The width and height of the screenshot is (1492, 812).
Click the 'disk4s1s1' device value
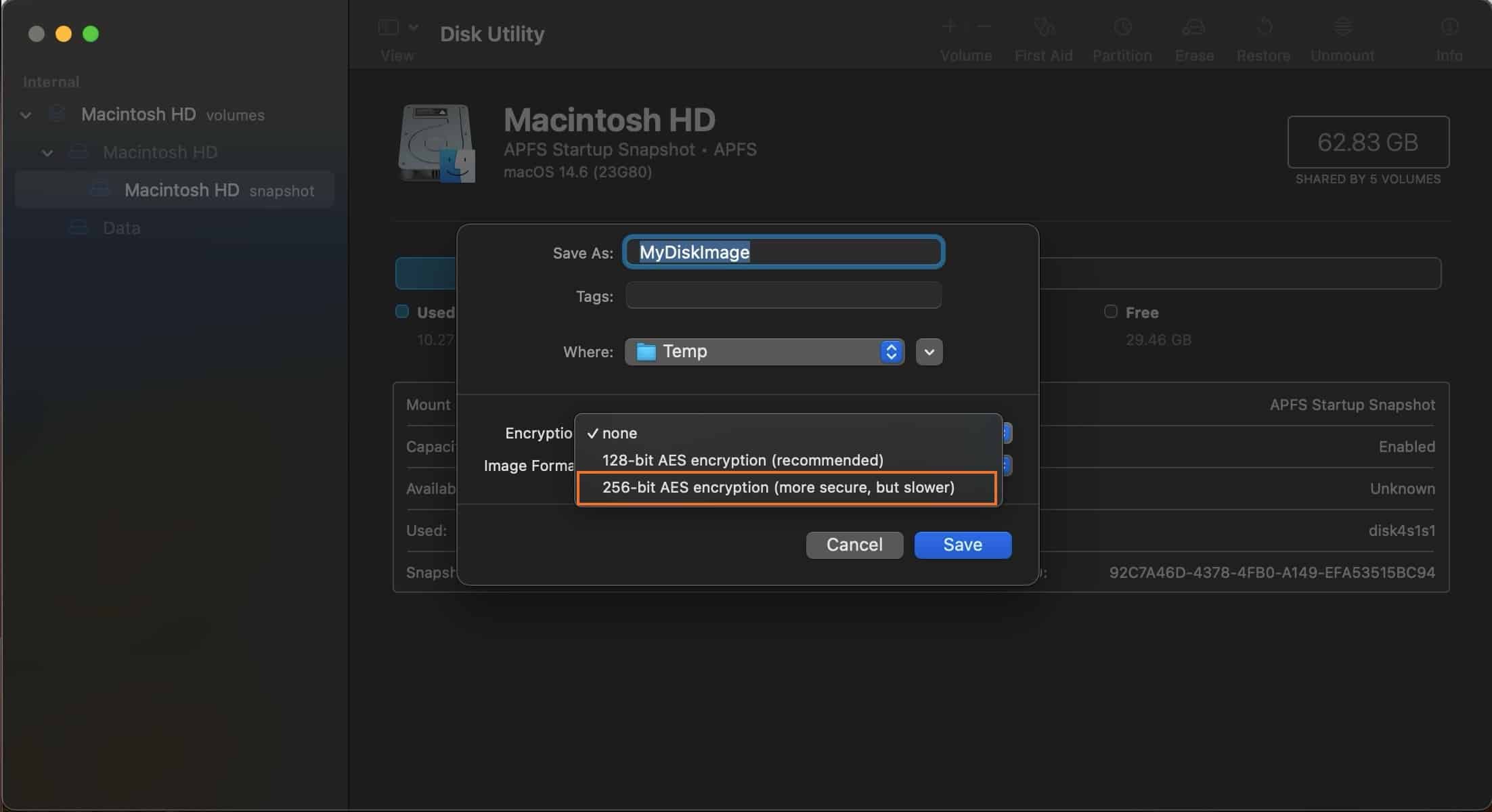(x=1401, y=531)
